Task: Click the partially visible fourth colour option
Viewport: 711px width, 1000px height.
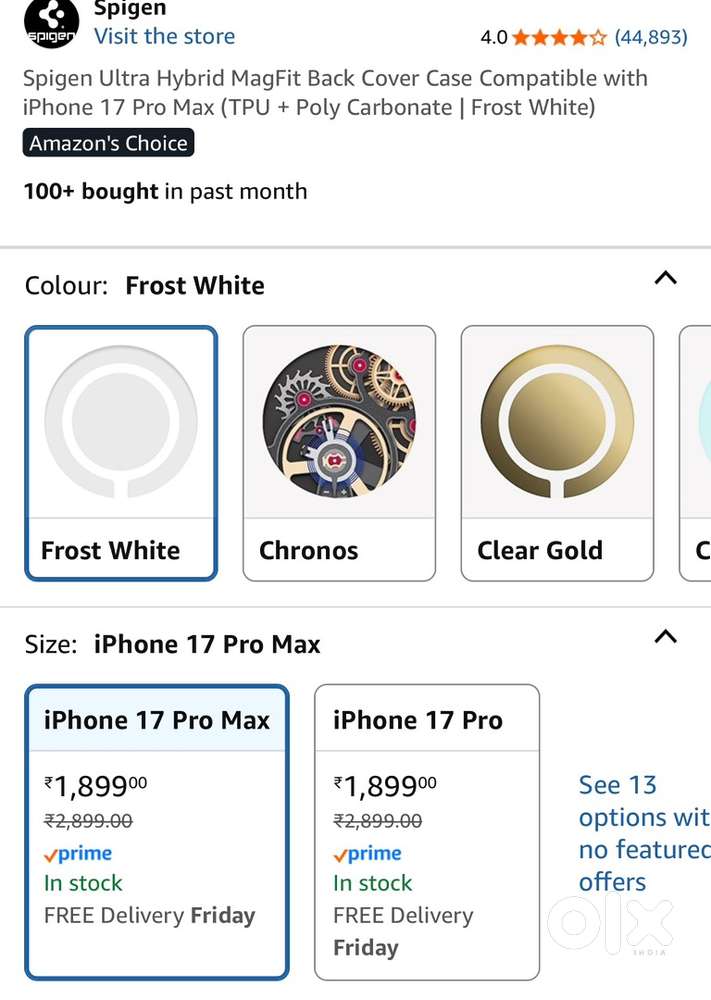Action: [696, 452]
